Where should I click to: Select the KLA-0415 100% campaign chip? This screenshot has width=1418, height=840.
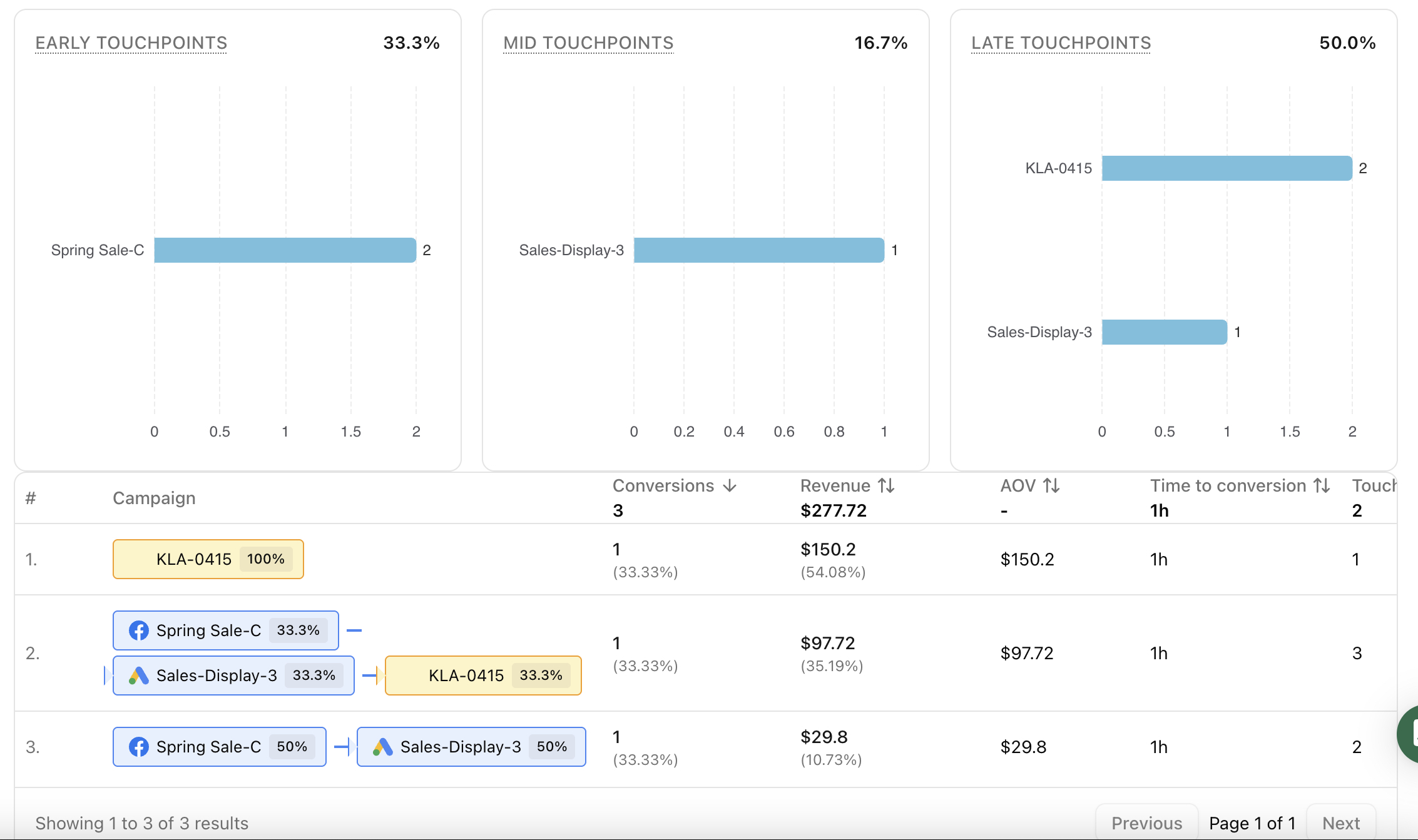click(x=208, y=559)
